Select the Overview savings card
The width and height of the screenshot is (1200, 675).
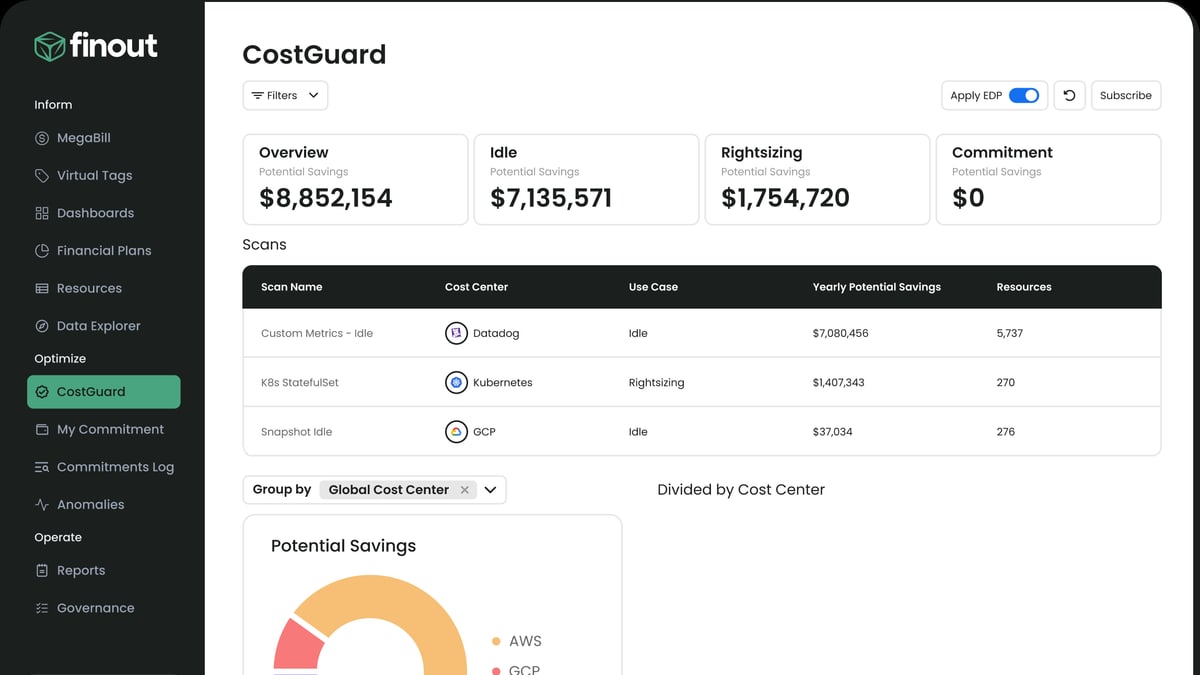click(x=355, y=179)
